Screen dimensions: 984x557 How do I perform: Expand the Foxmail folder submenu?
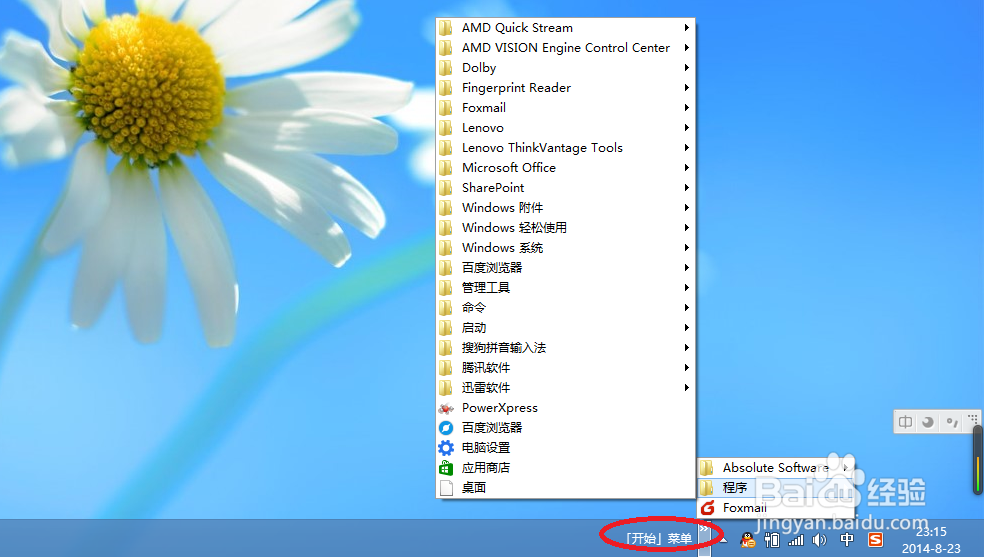[x=565, y=108]
